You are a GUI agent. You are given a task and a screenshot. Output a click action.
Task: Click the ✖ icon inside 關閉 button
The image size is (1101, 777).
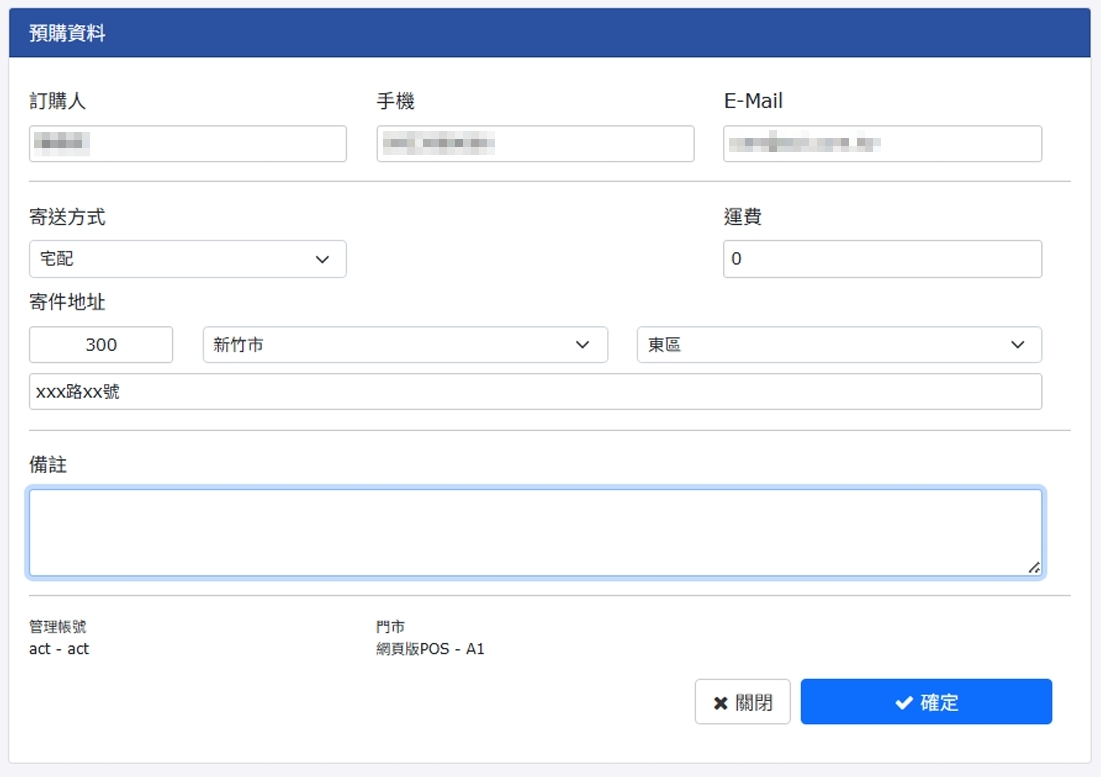(720, 701)
